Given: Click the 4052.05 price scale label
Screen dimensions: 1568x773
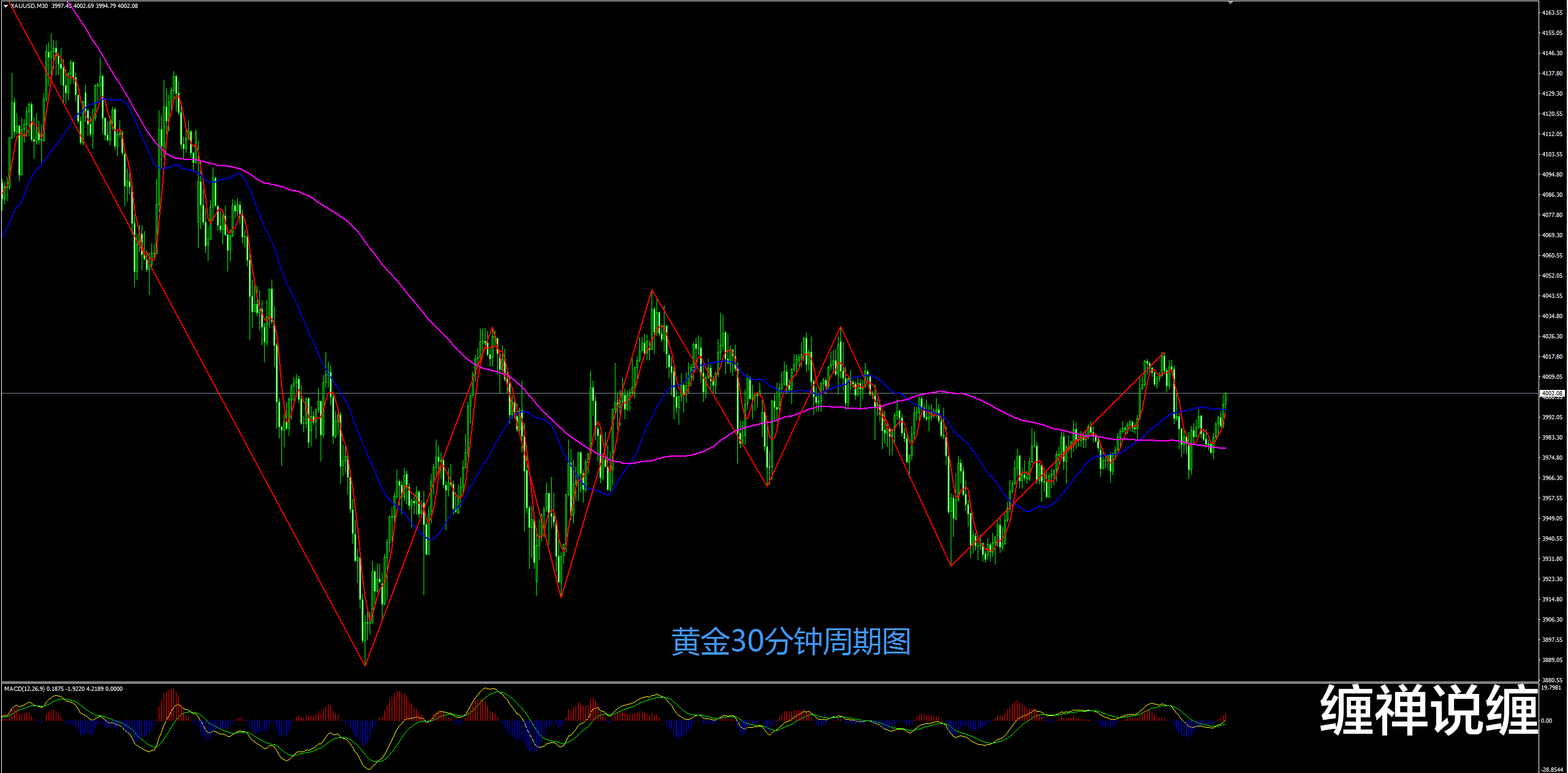Looking at the screenshot, I should coord(1552,276).
